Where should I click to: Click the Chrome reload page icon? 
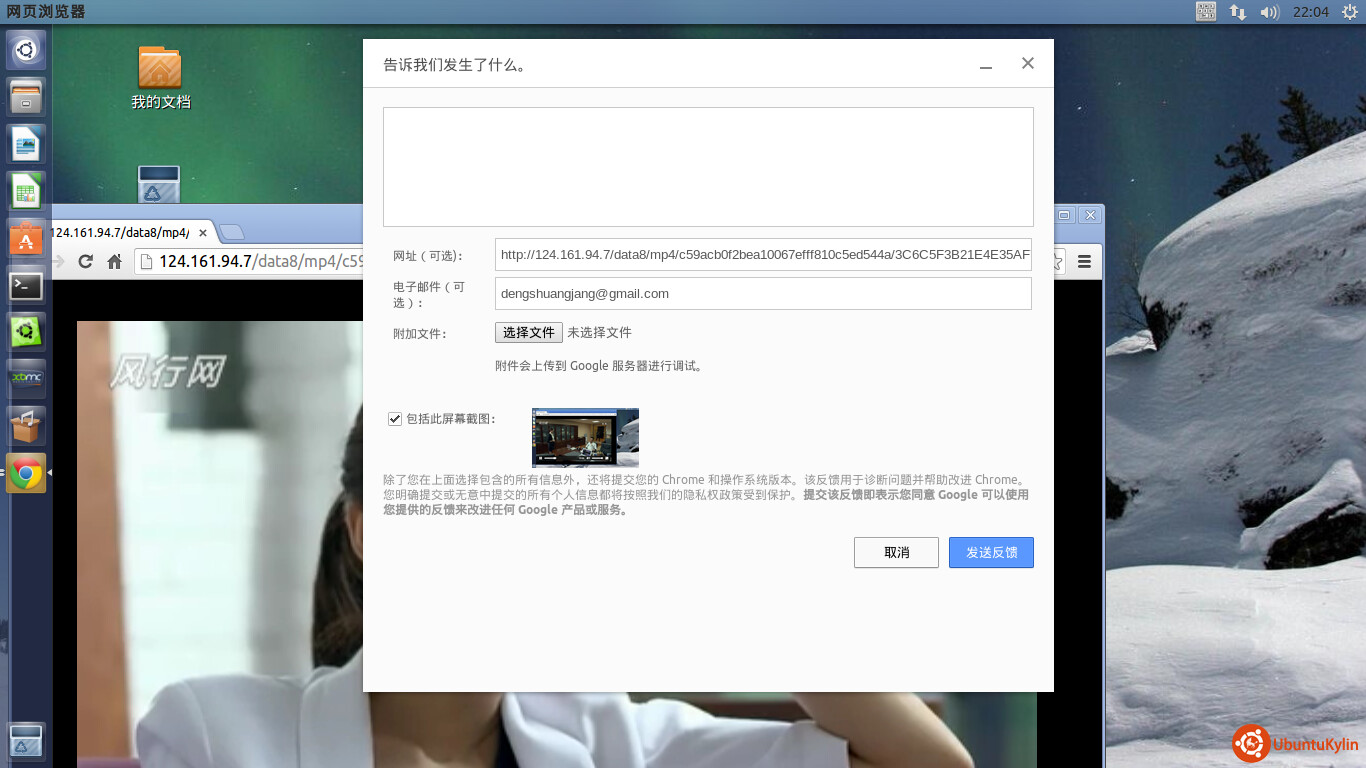(85, 262)
